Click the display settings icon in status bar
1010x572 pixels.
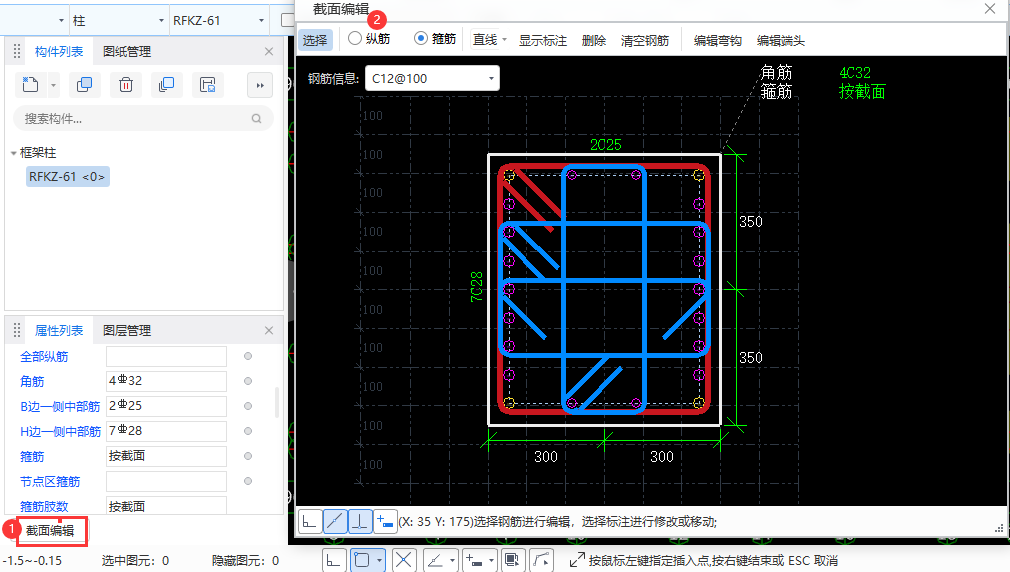[x=512, y=560]
